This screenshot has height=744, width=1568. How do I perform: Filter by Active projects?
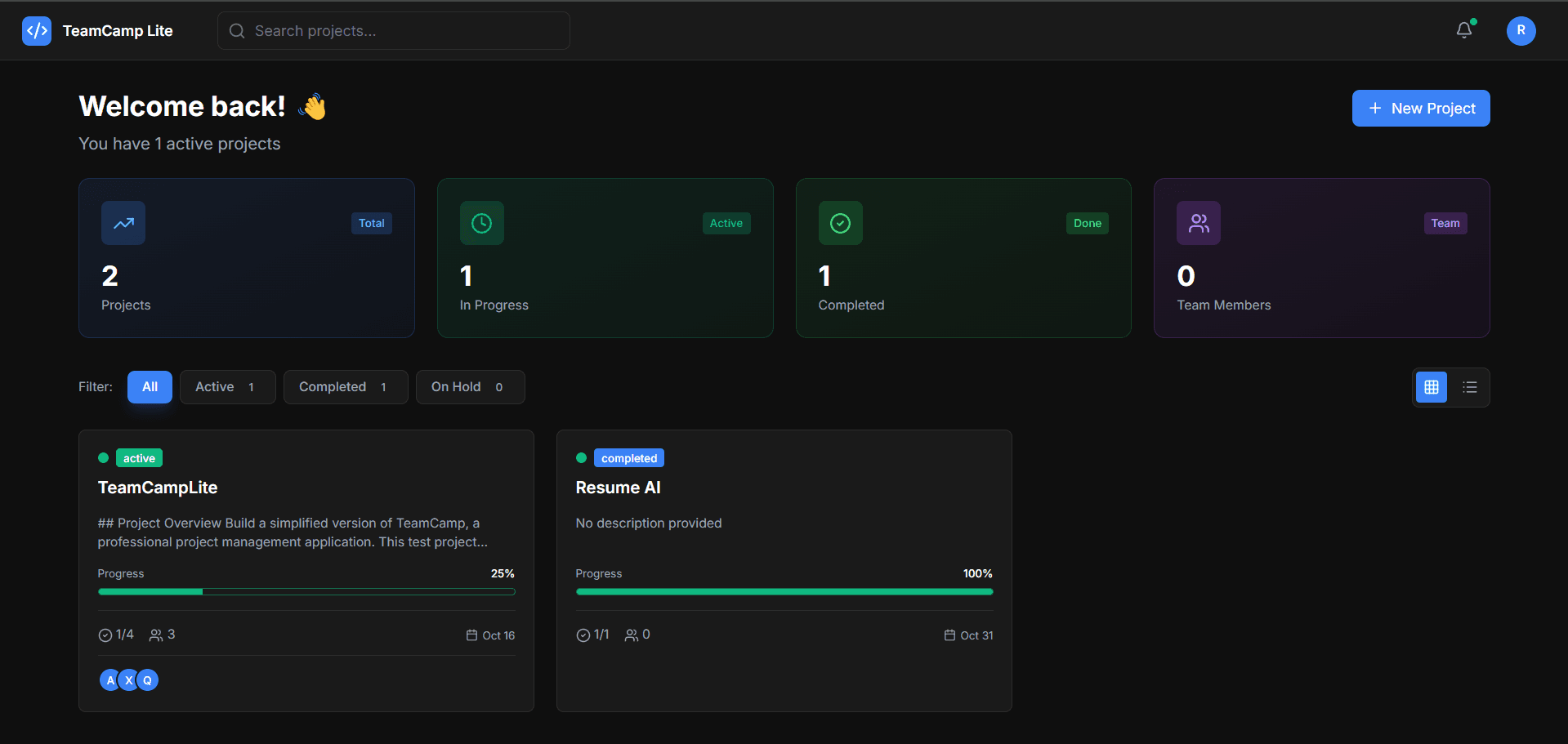(x=228, y=387)
